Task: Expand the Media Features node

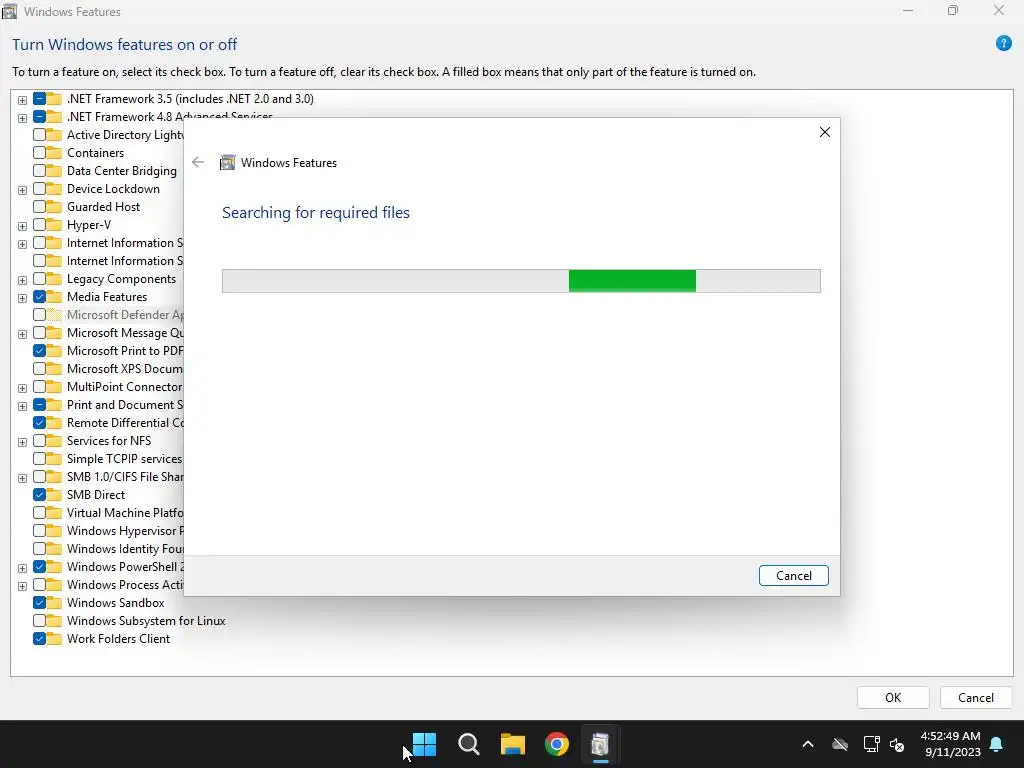Action: pyautogui.click(x=22, y=298)
